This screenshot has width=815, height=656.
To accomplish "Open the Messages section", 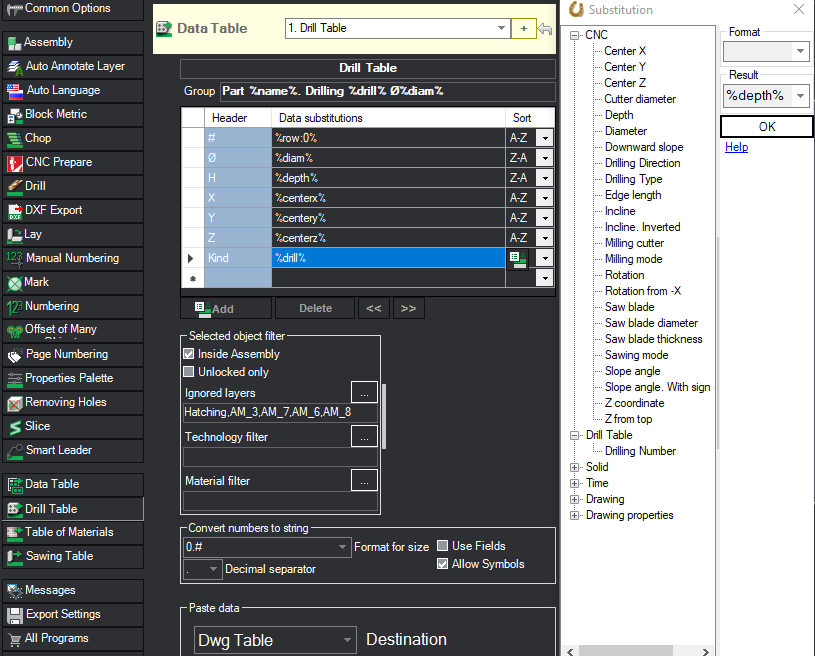I will (73, 591).
